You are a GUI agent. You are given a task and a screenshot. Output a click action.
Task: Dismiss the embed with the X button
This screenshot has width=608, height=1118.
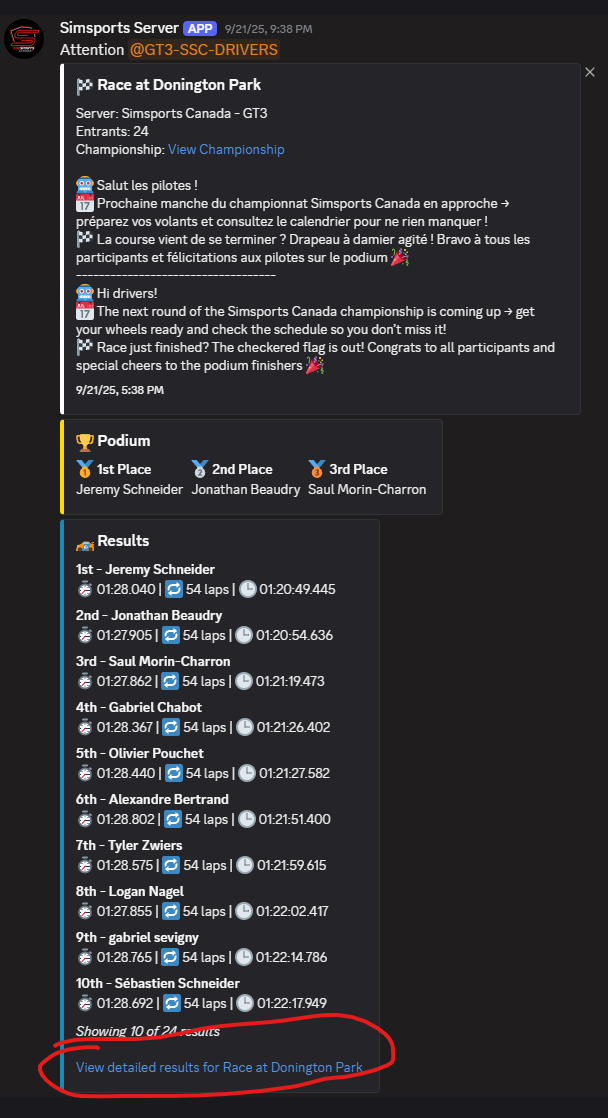click(589, 72)
